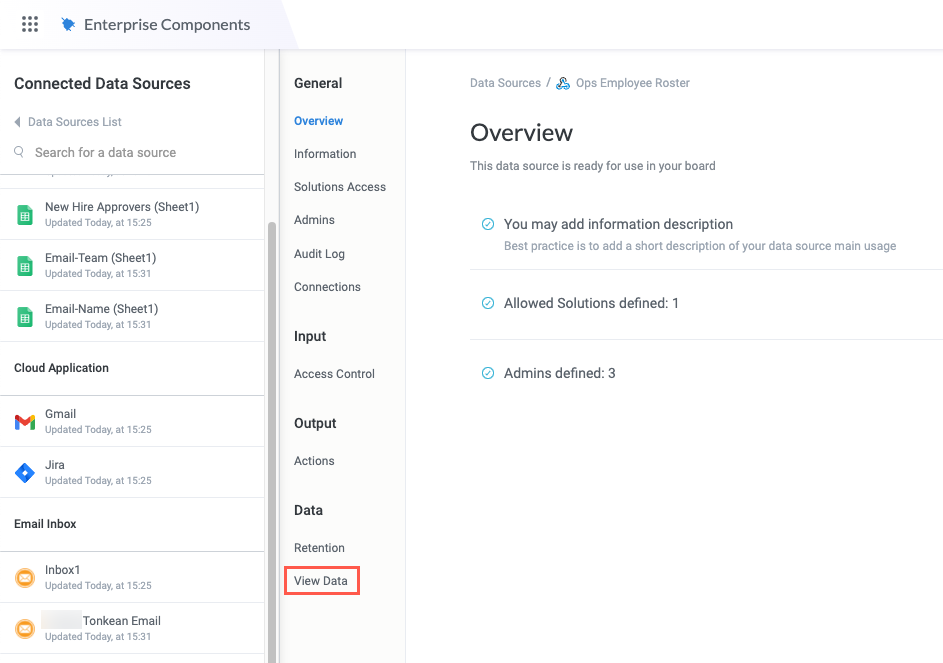
Task: Collapse the Cloud Application section
Action: (60, 367)
